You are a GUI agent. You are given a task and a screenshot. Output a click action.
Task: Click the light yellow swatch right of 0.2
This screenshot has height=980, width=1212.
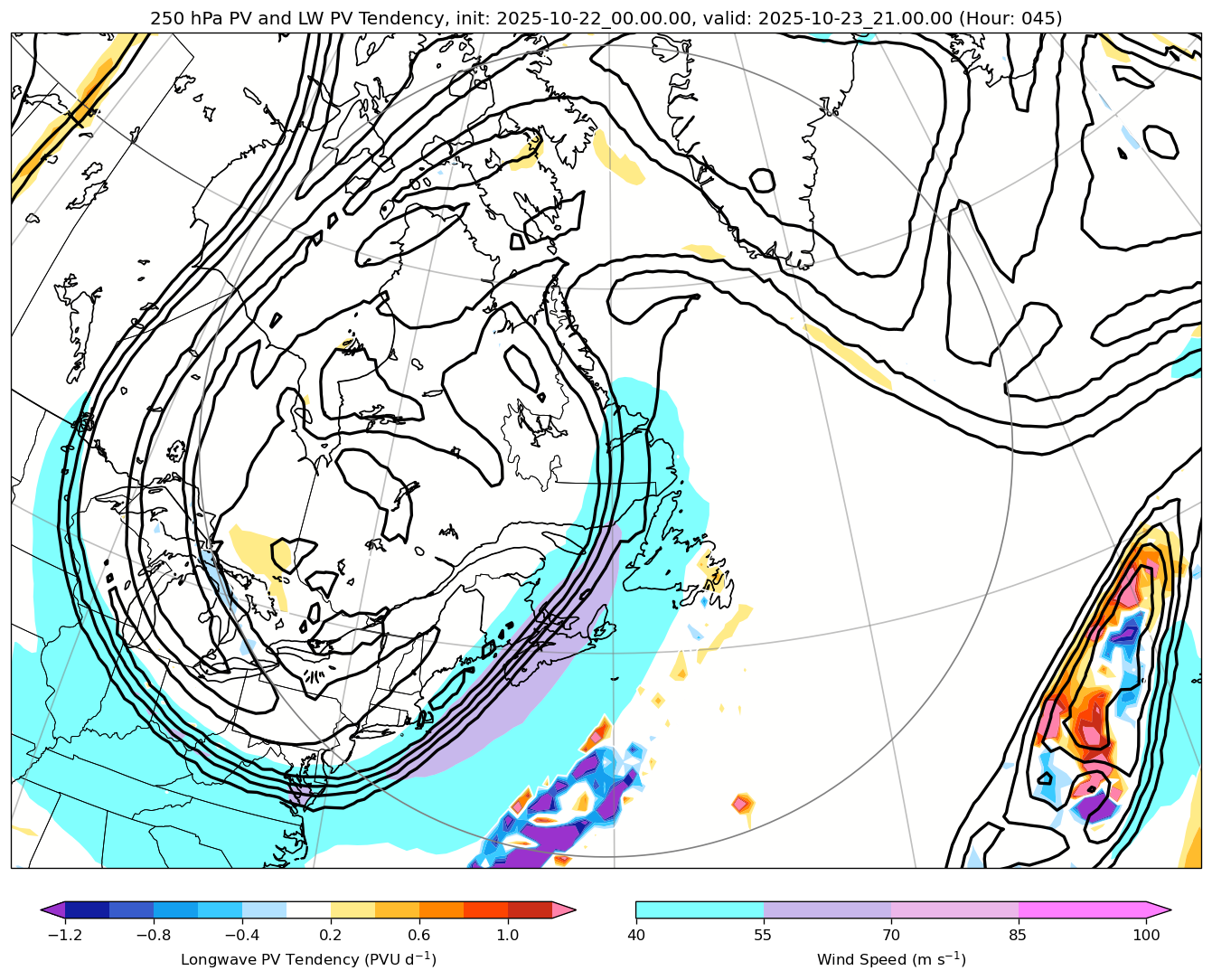[352, 909]
